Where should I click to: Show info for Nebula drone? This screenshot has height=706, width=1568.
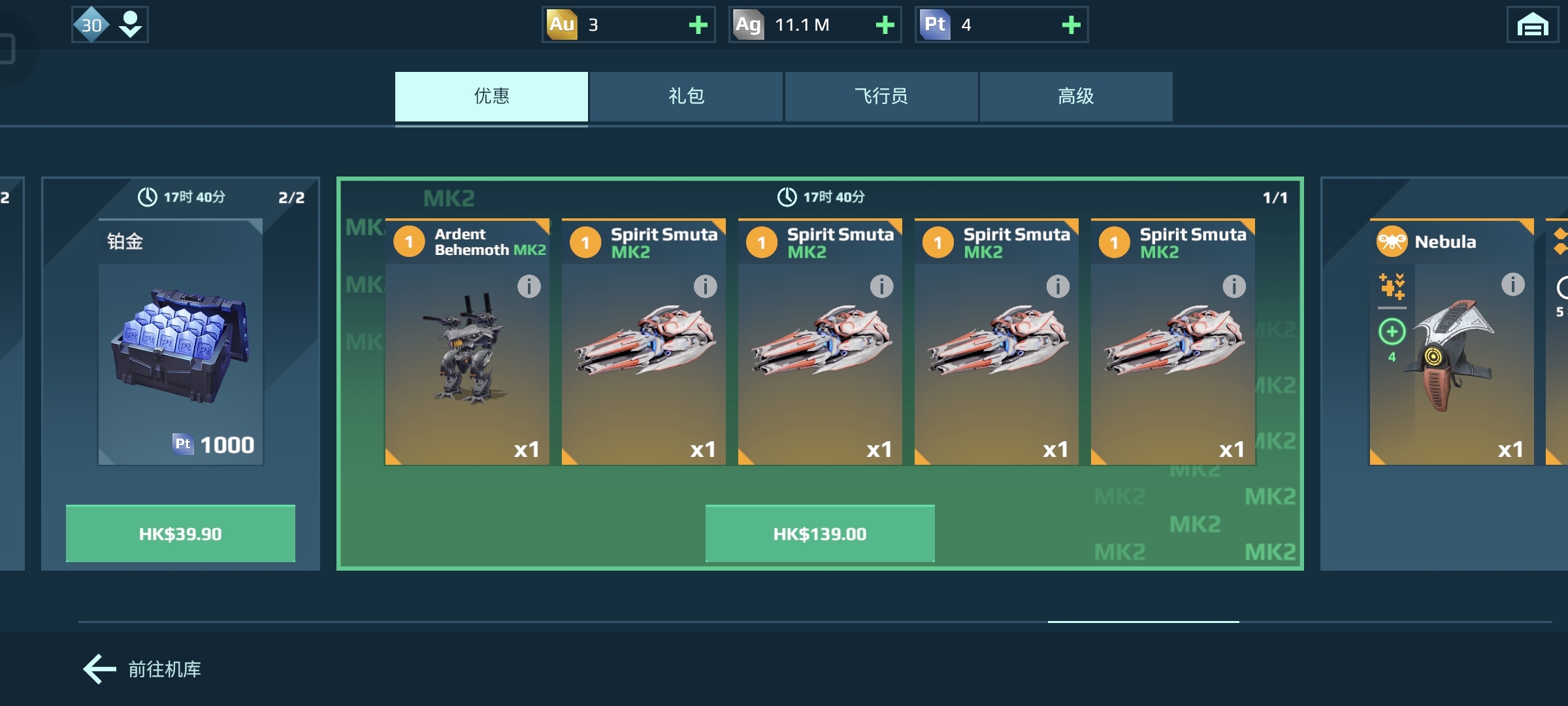point(1512,284)
